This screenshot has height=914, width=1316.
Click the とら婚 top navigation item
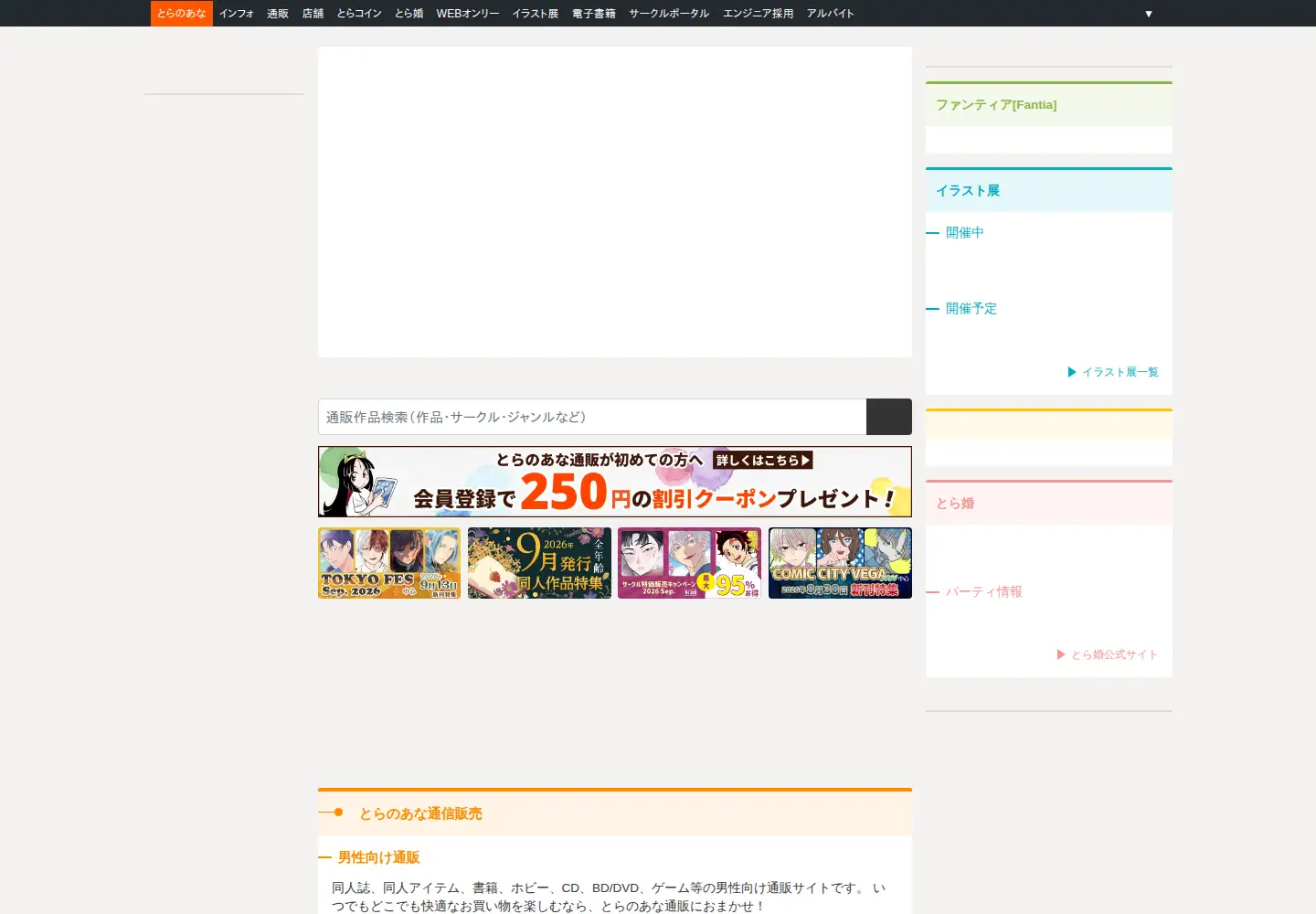(409, 14)
